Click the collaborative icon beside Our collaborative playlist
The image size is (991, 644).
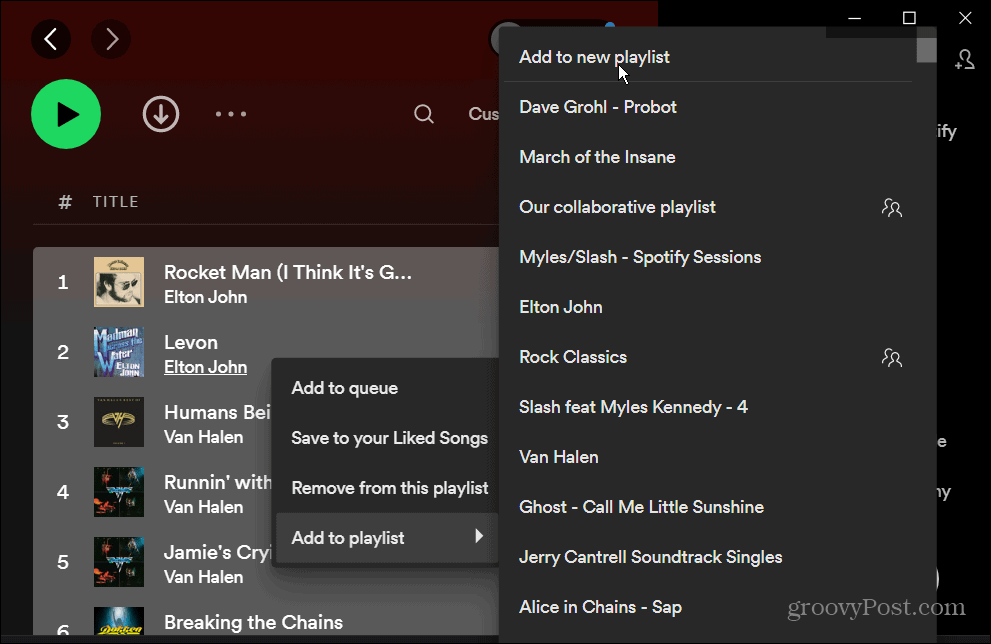pyautogui.click(x=892, y=207)
